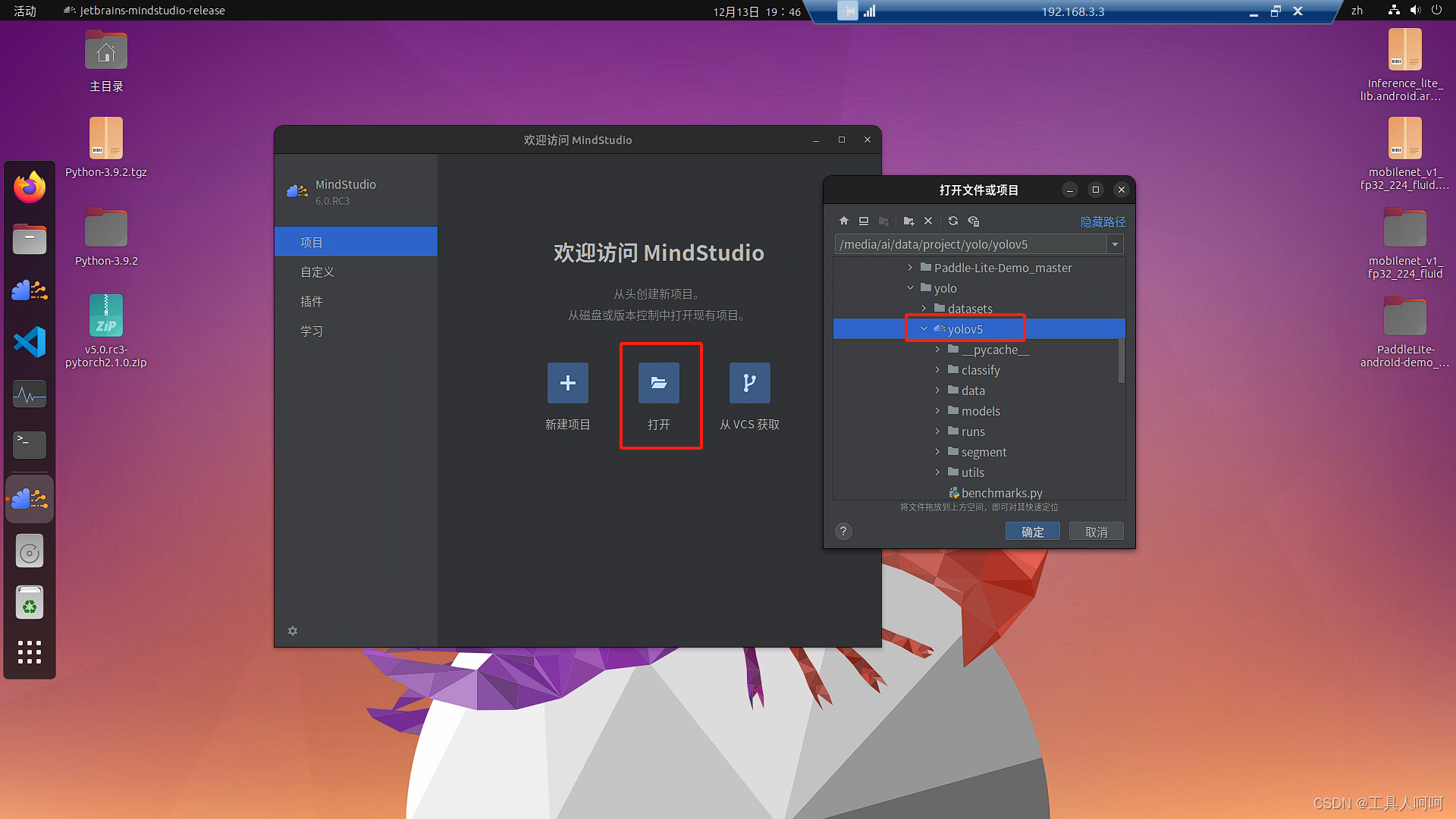
Task: Go to home directory in file dialog toolbar
Action: point(844,221)
